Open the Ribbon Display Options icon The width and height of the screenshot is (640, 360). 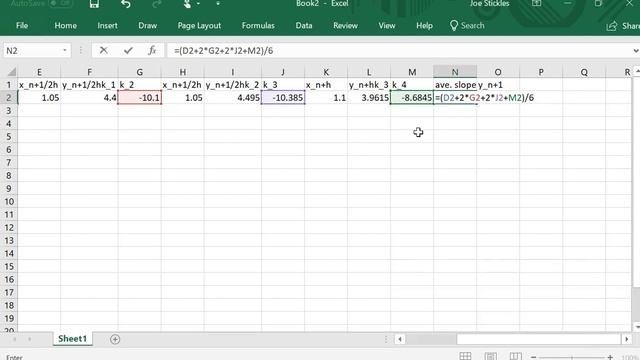pyautogui.click(x=536, y=3)
